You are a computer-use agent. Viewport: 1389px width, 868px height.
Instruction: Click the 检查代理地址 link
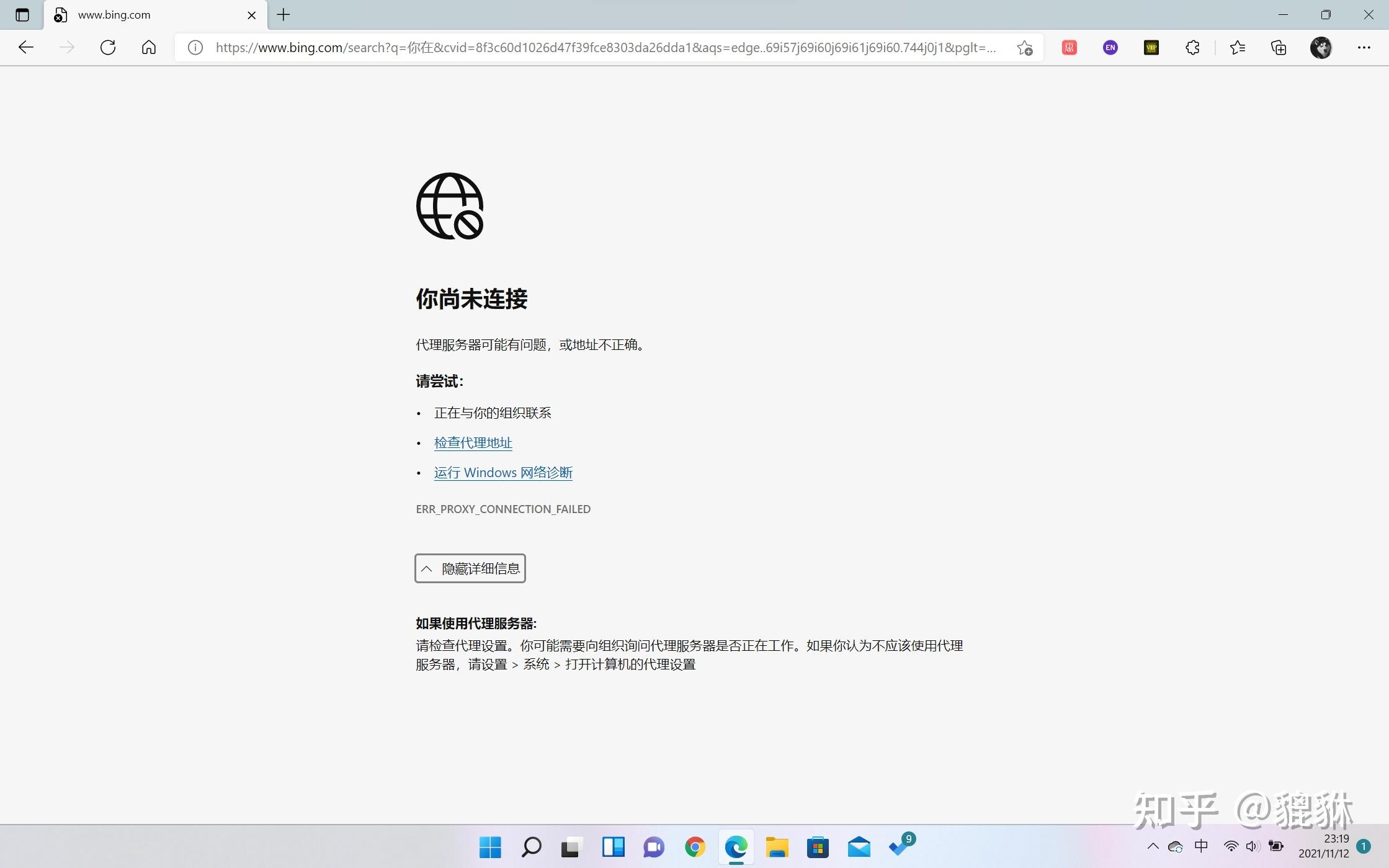pyautogui.click(x=473, y=442)
